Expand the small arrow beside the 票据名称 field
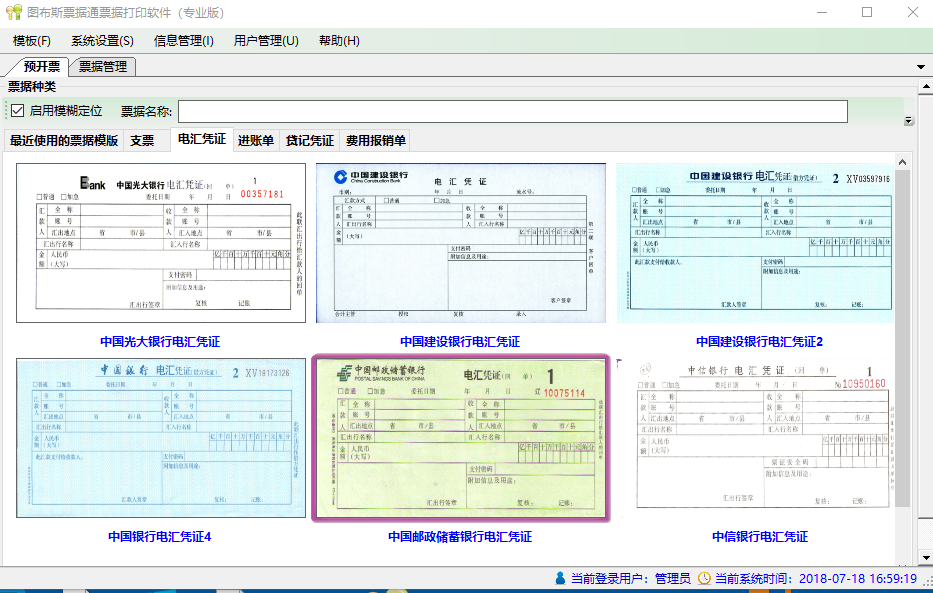The height and width of the screenshot is (593, 933). coord(909,120)
